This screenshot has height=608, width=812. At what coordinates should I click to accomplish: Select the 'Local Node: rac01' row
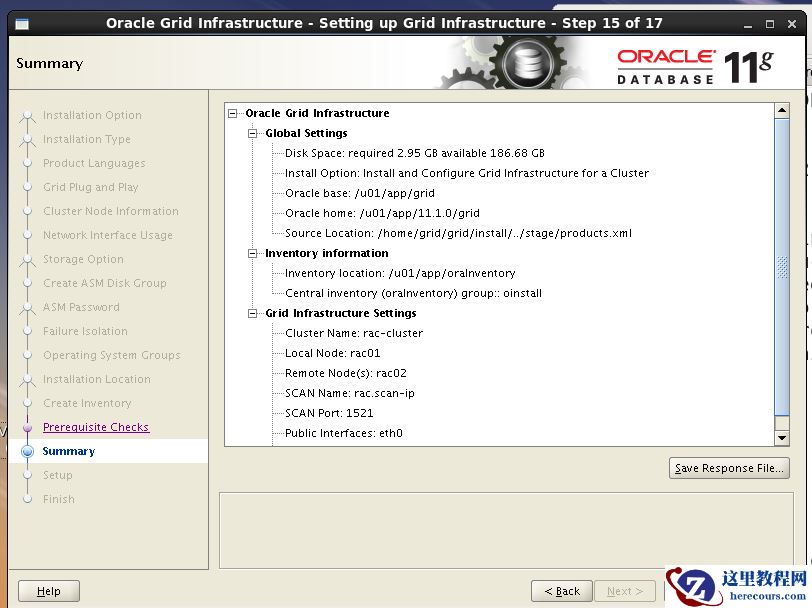[x=332, y=353]
